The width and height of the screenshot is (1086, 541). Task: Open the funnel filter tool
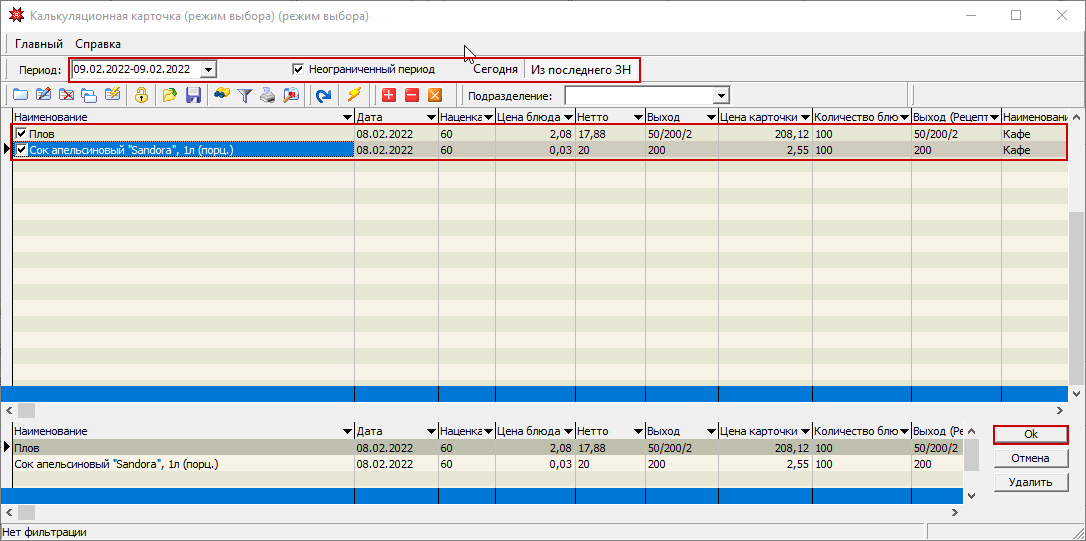pos(244,96)
